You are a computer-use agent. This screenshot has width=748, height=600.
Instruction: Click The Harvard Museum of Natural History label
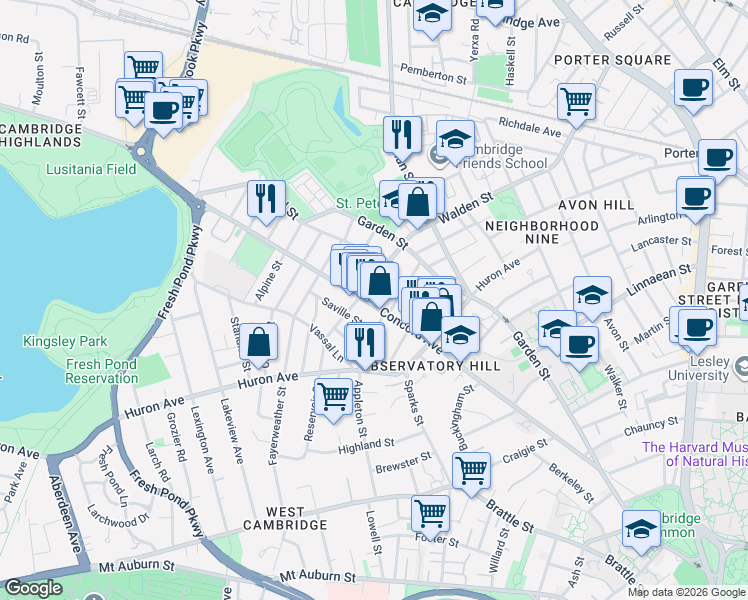pos(694,454)
